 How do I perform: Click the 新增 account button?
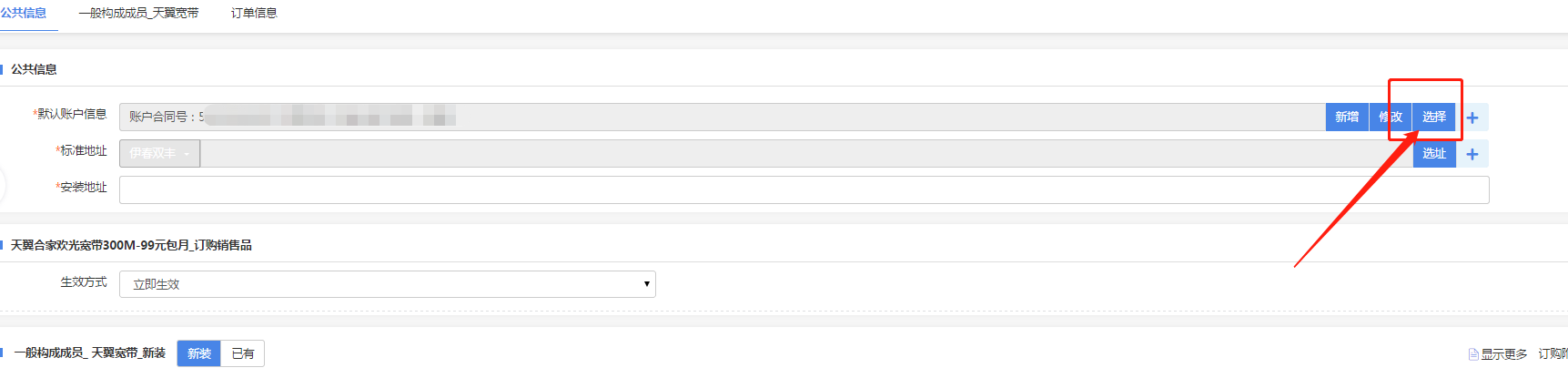[1347, 117]
